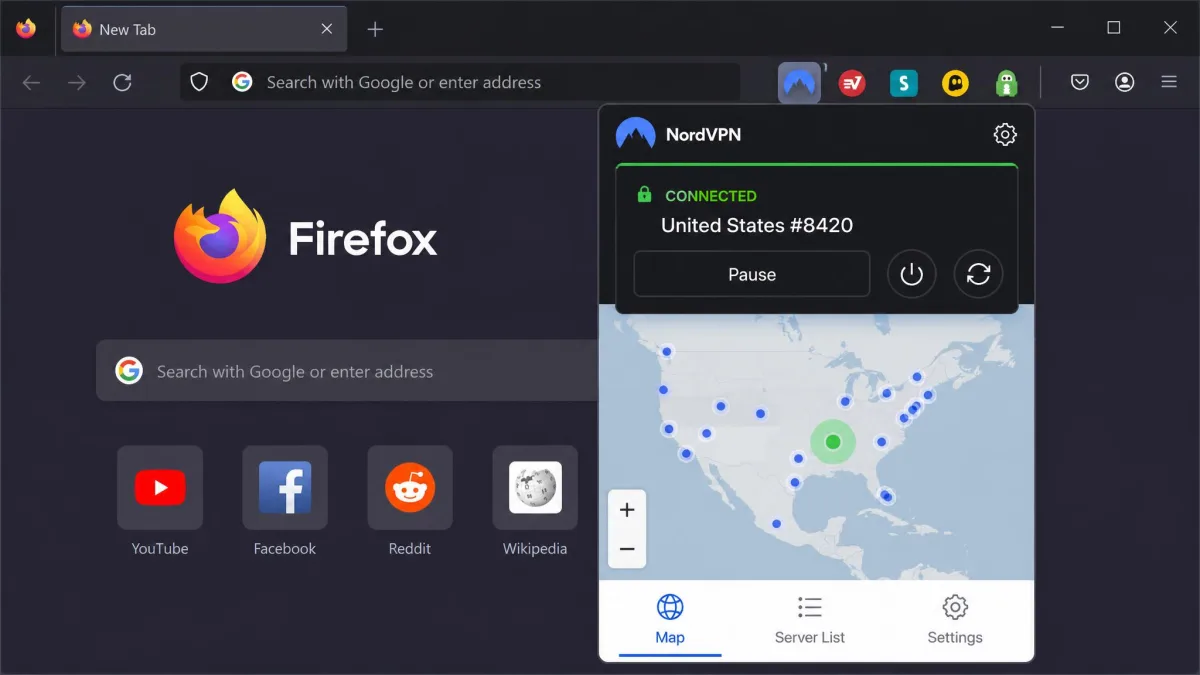Click the tracking protection shield icon

(x=199, y=82)
